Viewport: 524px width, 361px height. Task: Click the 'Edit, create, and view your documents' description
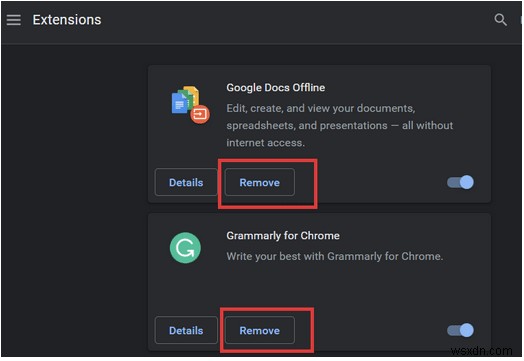(340, 125)
